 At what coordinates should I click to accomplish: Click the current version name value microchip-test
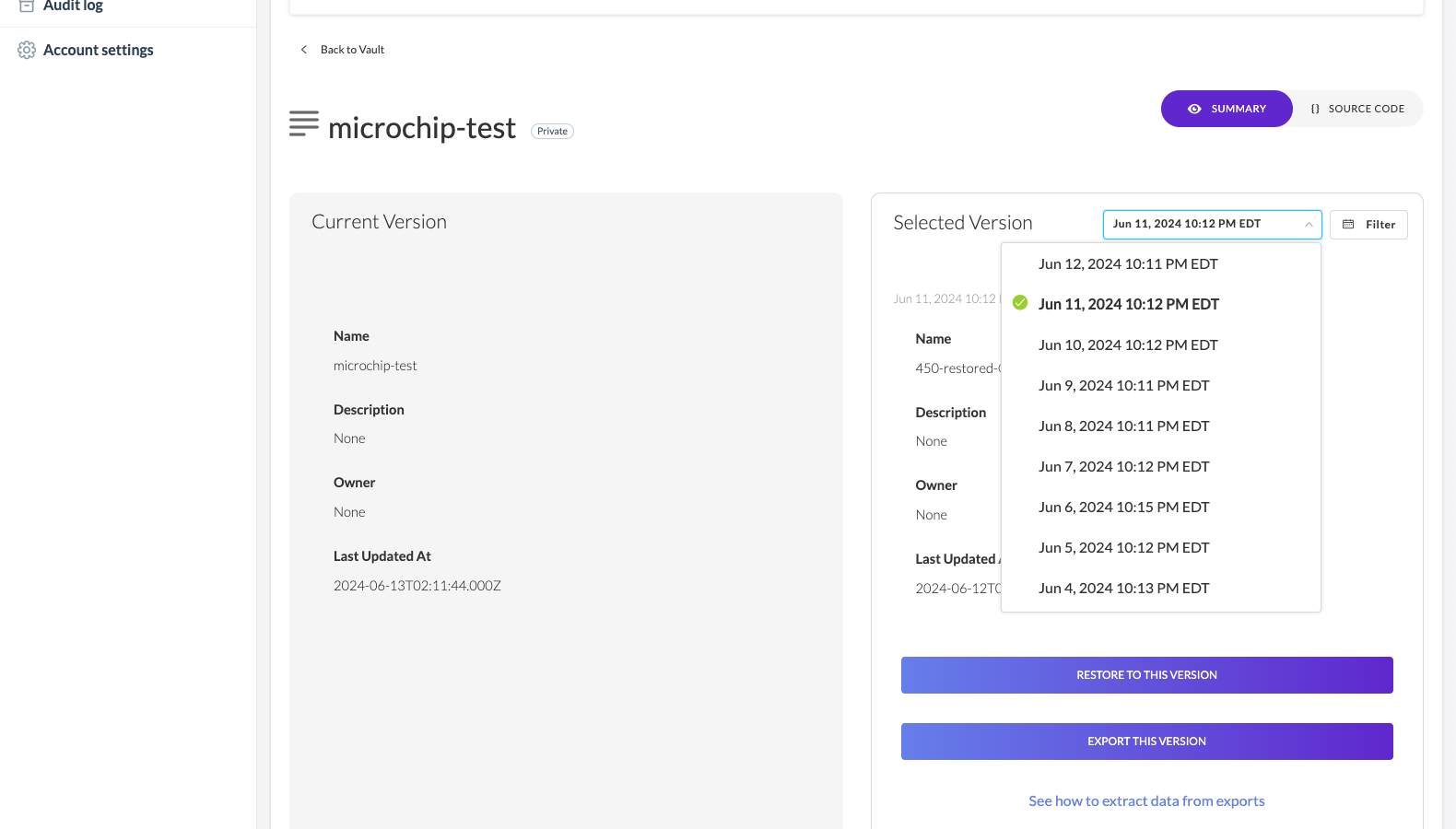[x=375, y=366]
